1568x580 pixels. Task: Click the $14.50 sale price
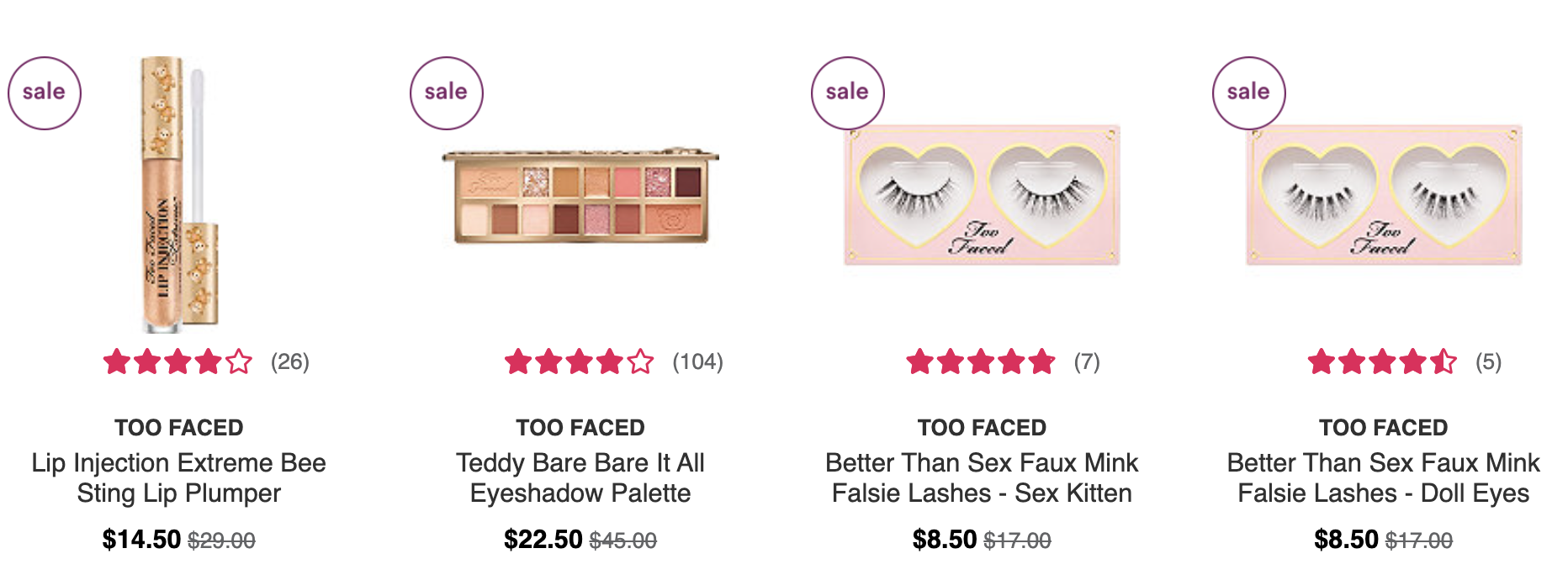coord(141,539)
